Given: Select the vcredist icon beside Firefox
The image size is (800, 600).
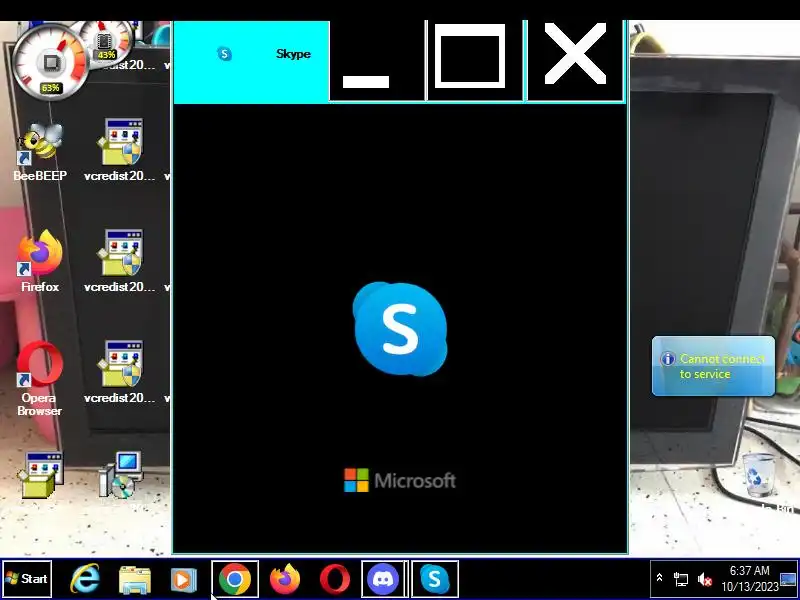Looking at the screenshot, I should click(121, 261).
